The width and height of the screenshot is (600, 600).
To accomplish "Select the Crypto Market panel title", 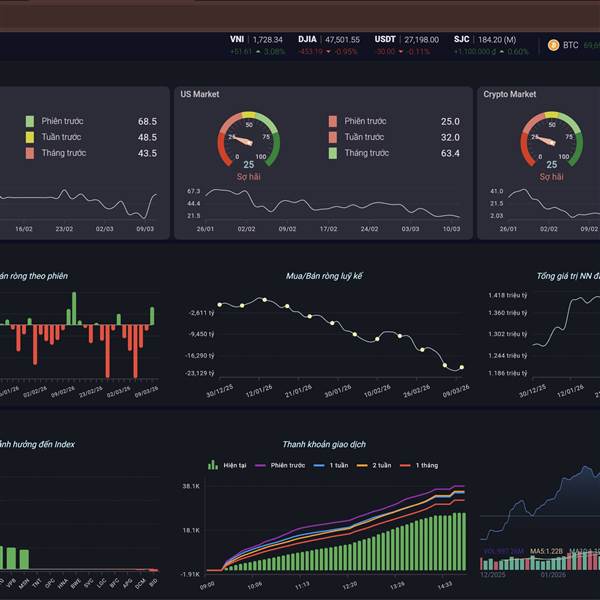I will click(509, 94).
